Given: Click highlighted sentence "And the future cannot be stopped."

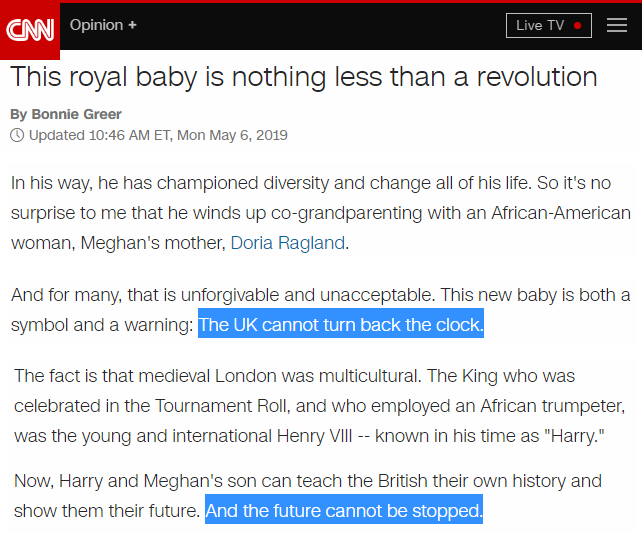Looking at the screenshot, I should (x=344, y=510).
